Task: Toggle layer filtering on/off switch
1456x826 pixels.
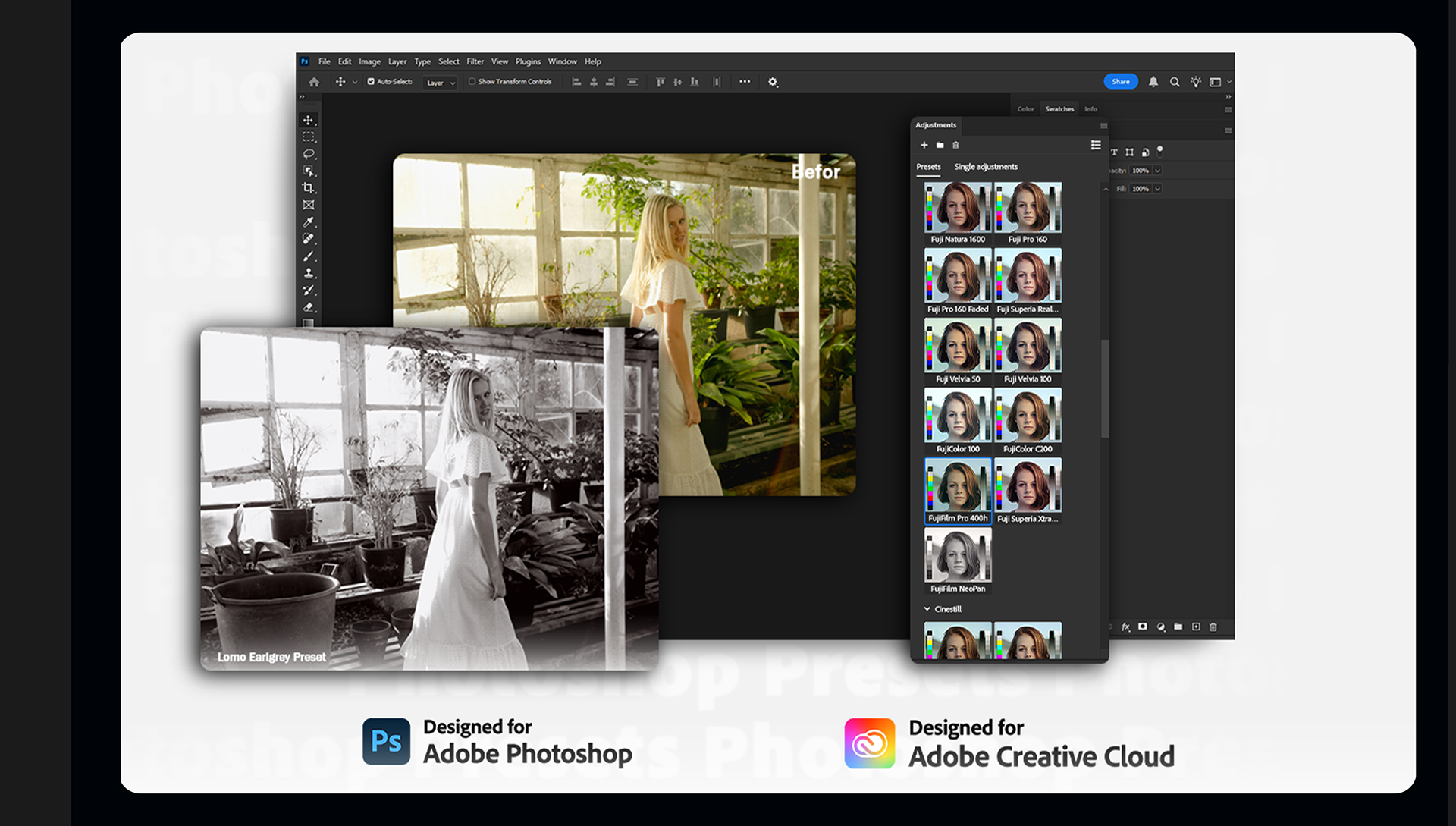Action: tap(1160, 151)
